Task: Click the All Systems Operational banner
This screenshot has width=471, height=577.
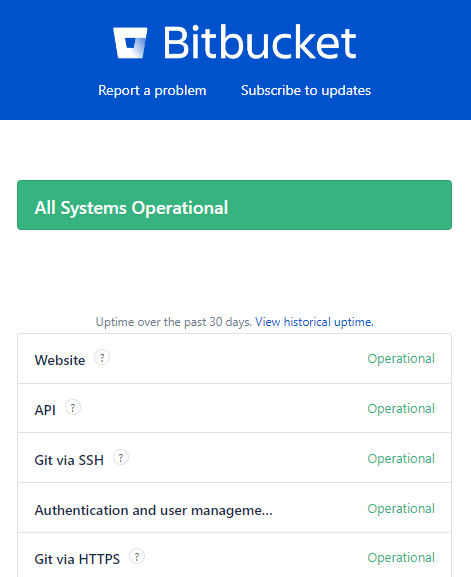Action: tap(234, 205)
